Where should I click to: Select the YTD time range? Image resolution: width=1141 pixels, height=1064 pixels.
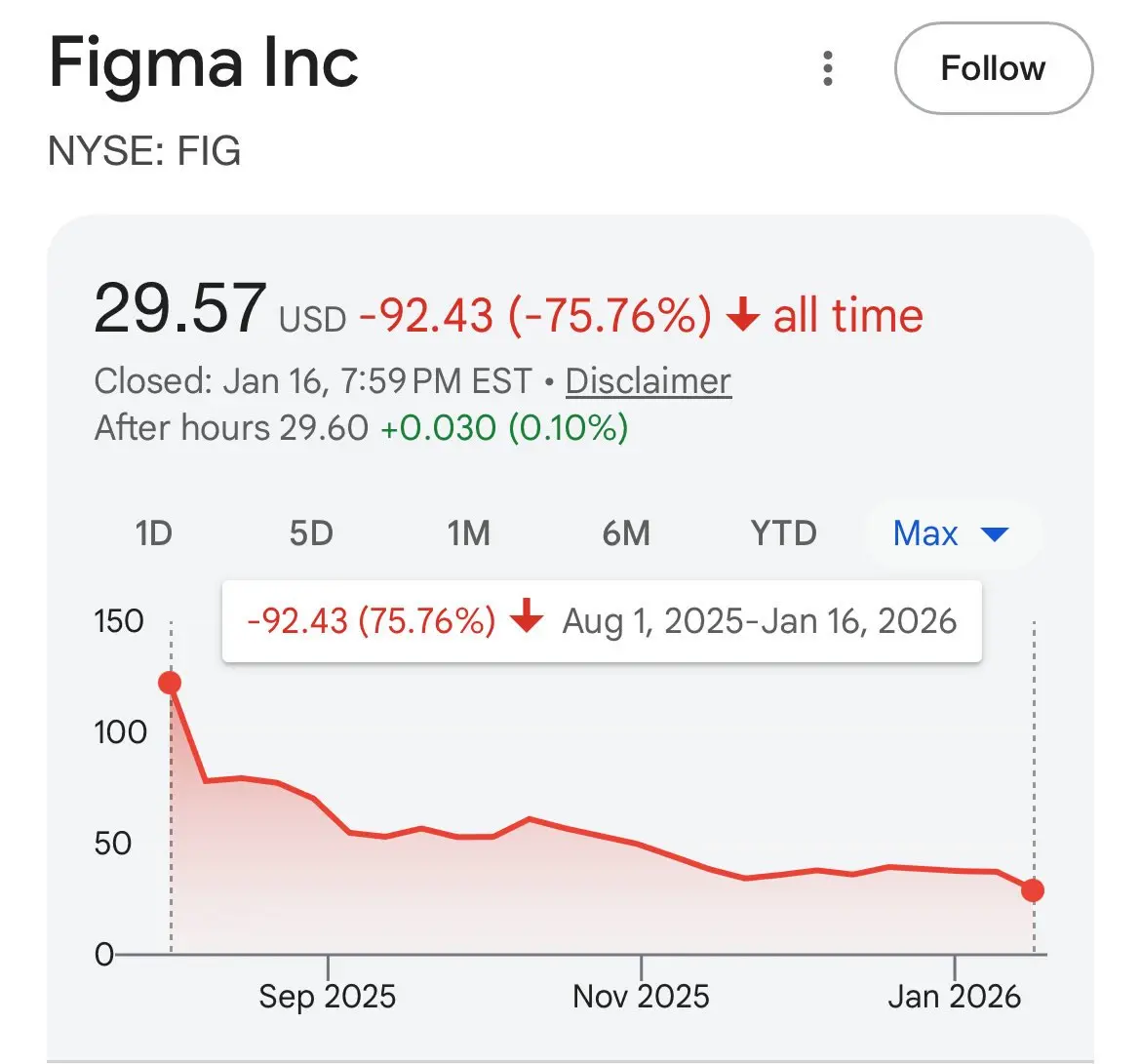[783, 533]
